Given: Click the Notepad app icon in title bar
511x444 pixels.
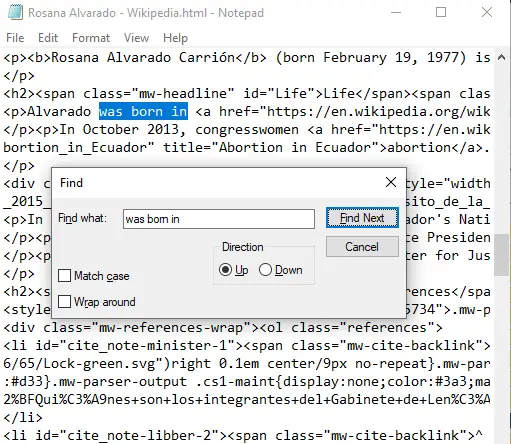Looking at the screenshot, I should pos(15,13).
